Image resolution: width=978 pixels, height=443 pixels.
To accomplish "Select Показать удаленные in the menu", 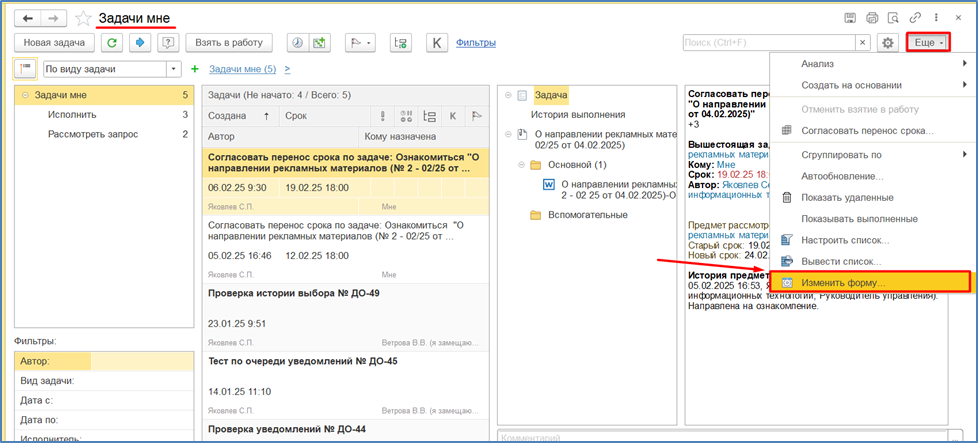I will coord(873,197).
